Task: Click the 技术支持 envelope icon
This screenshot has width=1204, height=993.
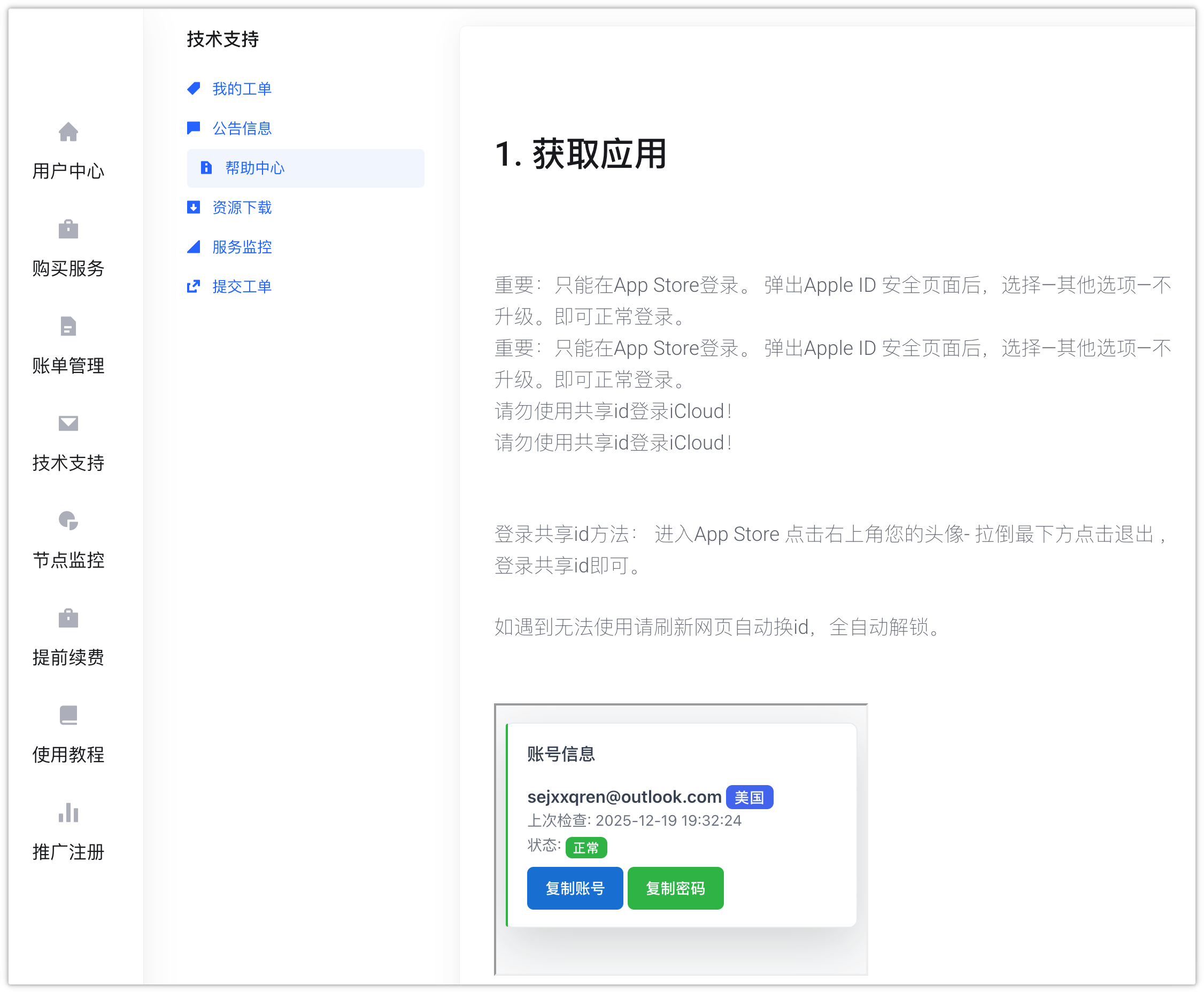Action: pyautogui.click(x=68, y=424)
